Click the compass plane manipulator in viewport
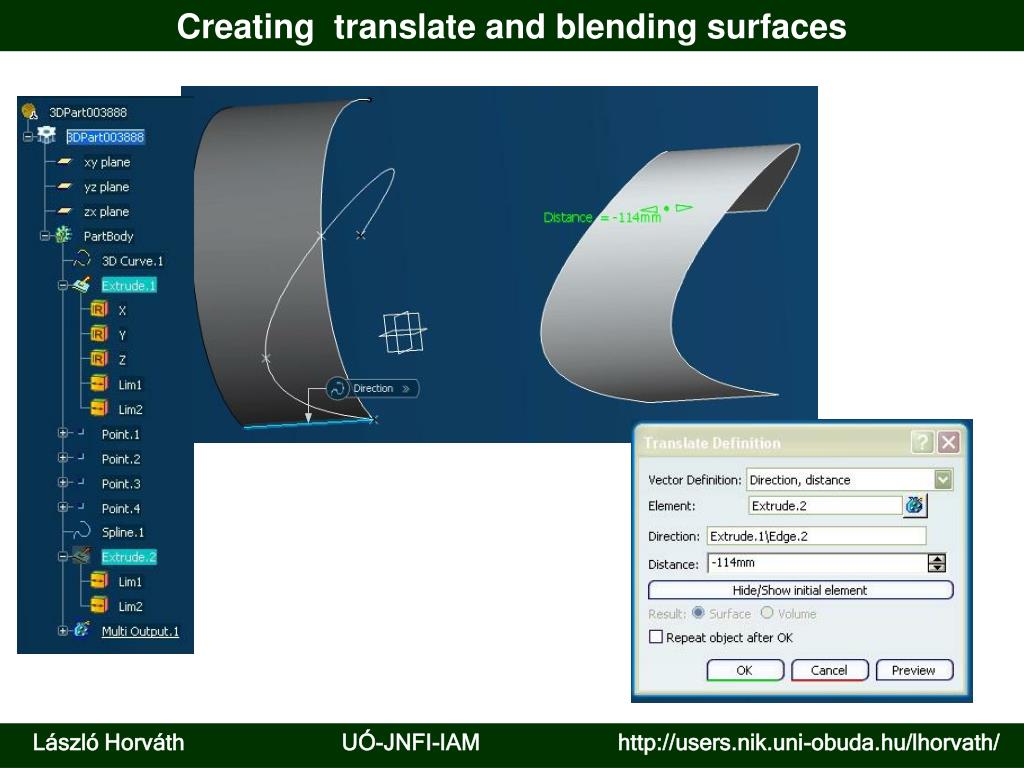This screenshot has height=768, width=1024. (x=403, y=332)
